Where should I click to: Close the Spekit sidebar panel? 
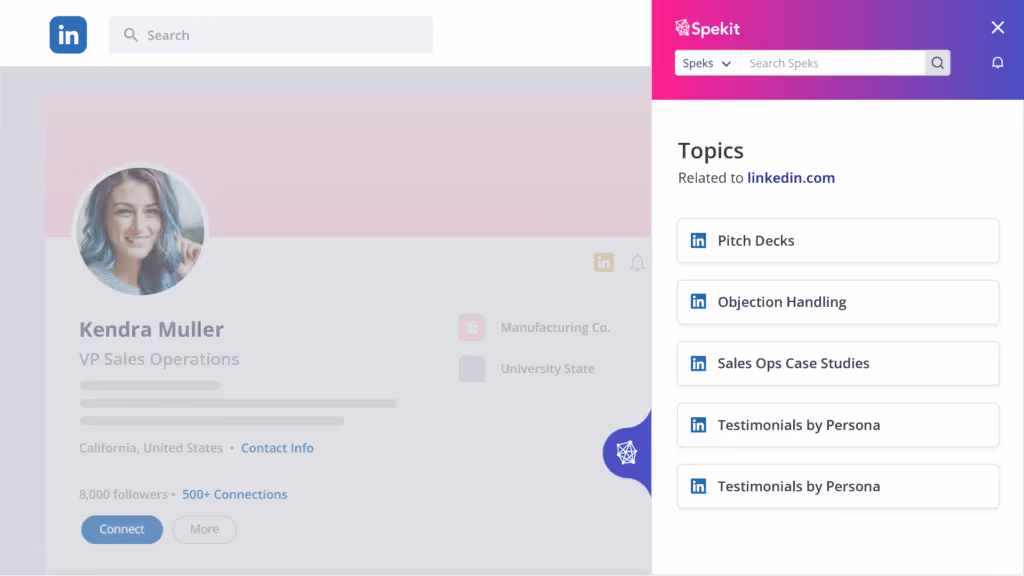[x=997, y=27]
